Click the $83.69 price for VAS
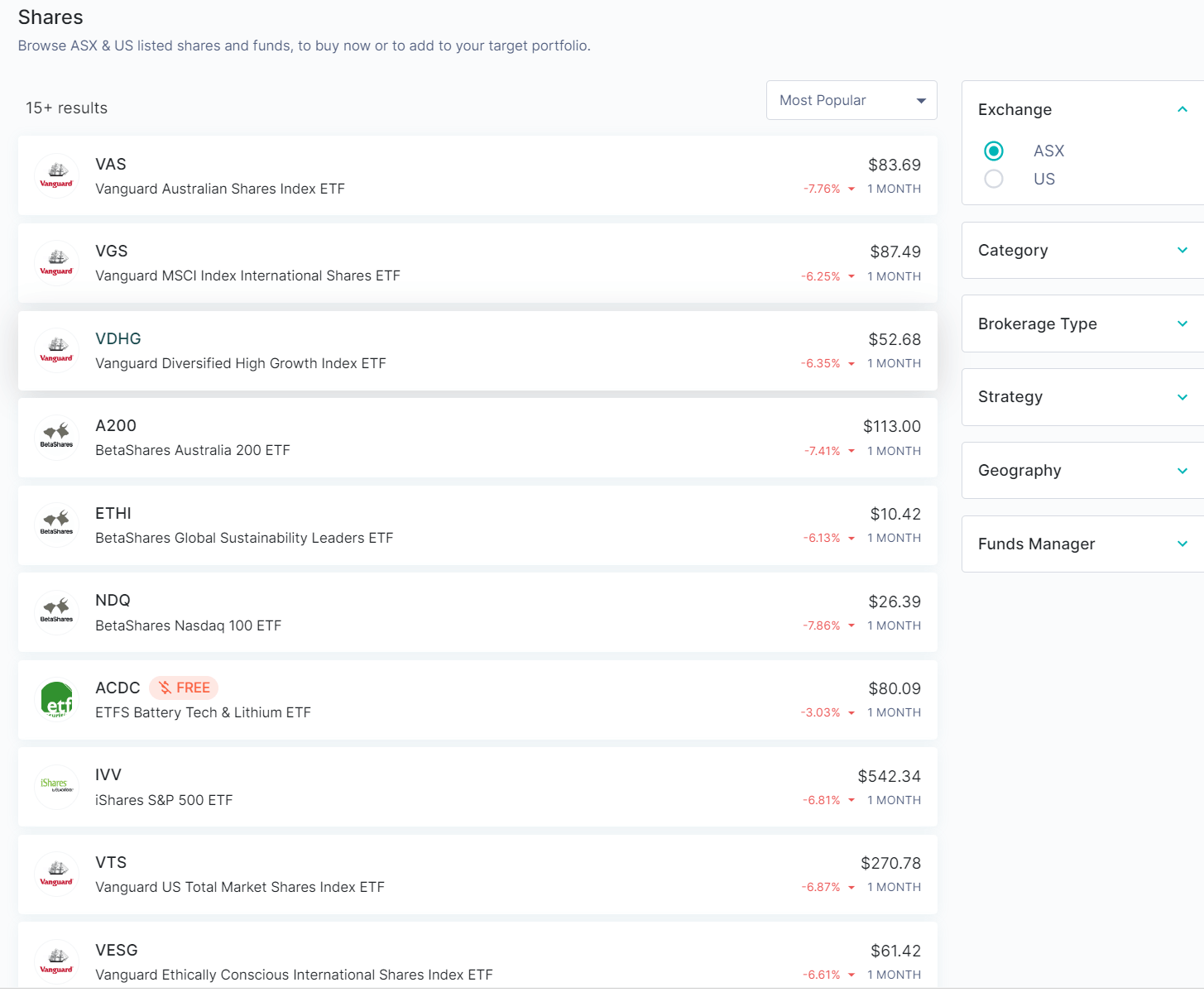Screen dimensions: 1204x992 point(895,165)
